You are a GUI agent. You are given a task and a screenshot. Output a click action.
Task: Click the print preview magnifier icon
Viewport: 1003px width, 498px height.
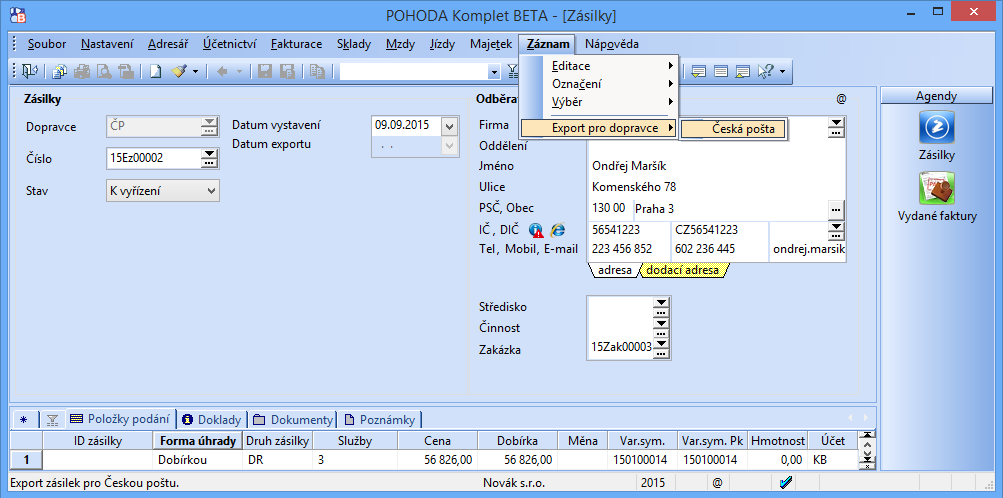click(104, 72)
